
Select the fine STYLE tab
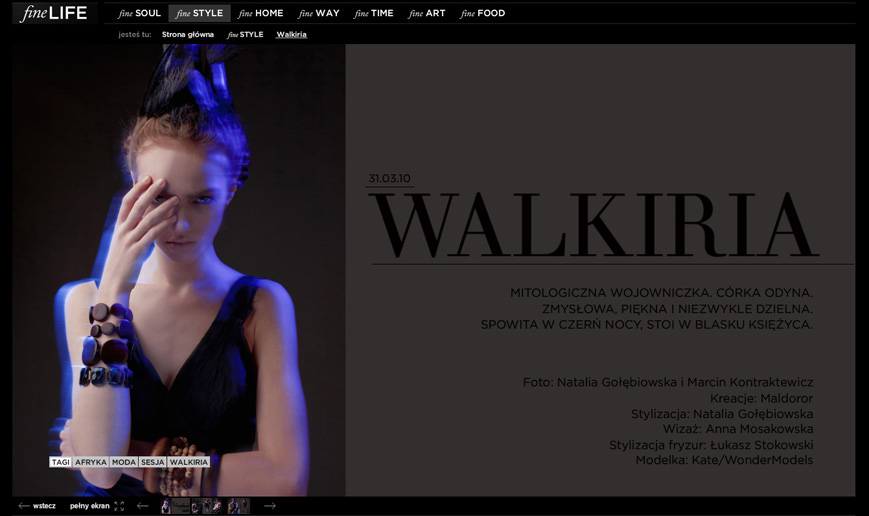(x=199, y=14)
